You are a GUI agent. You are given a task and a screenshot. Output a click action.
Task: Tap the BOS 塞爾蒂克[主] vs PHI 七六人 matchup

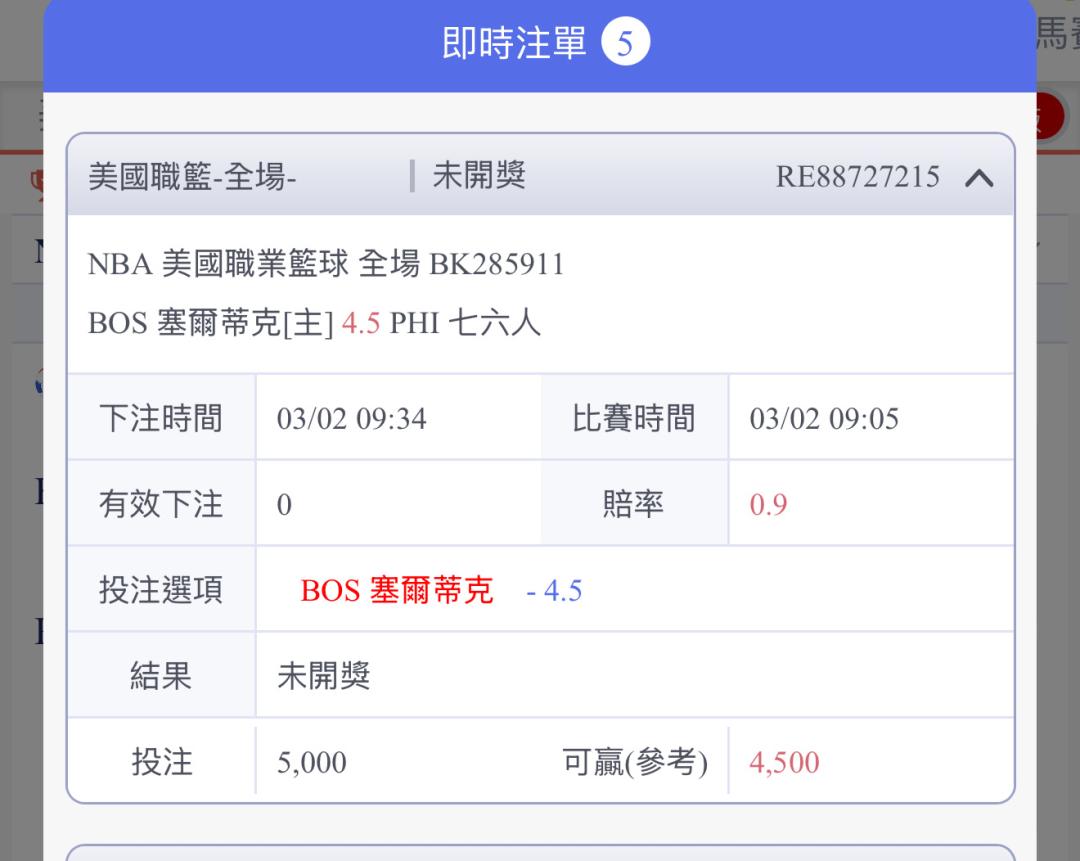pos(314,324)
